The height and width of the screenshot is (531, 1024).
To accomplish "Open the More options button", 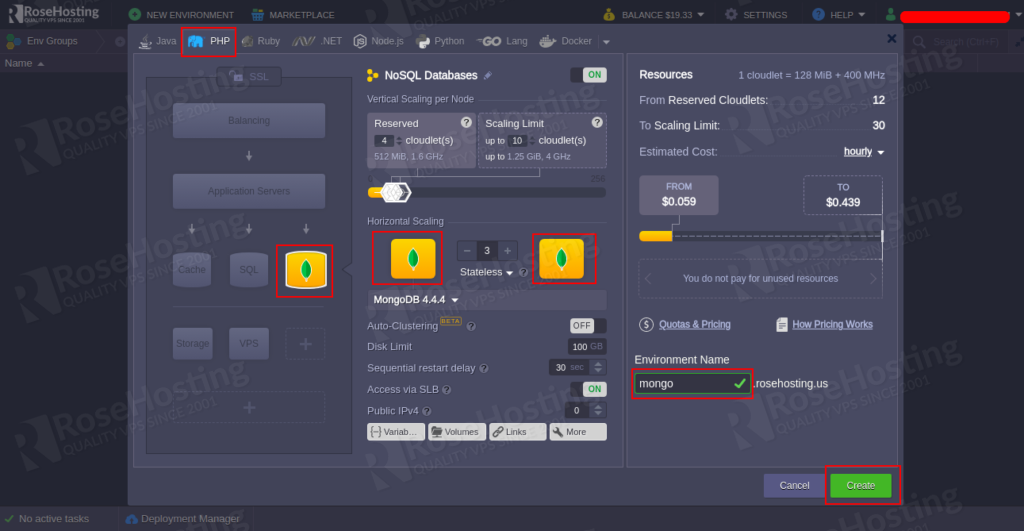I will click(x=578, y=432).
